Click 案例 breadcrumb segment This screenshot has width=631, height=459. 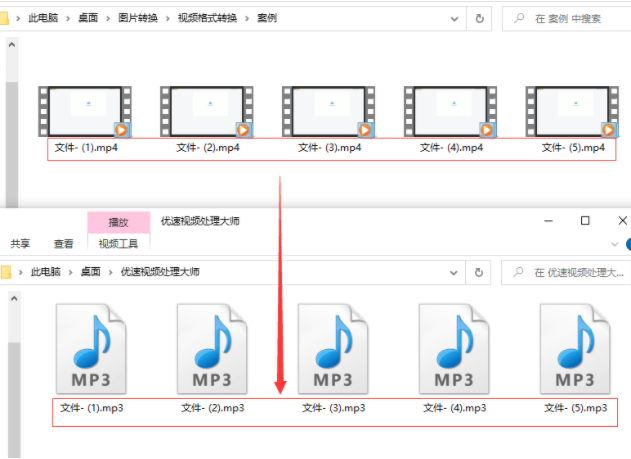267,18
